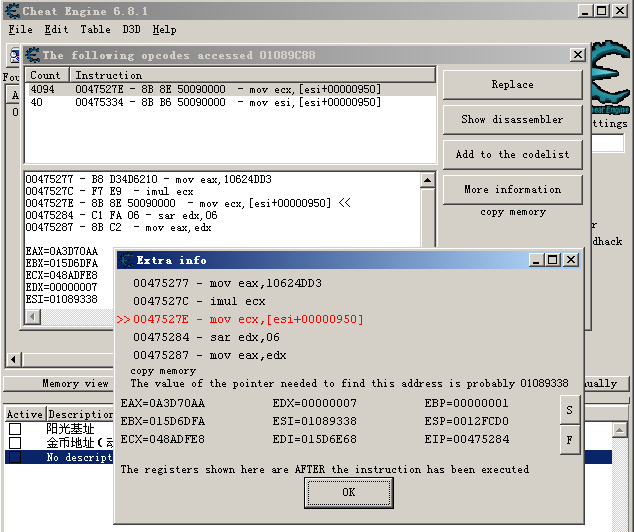The image size is (634, 532).
Task: Open the Help menu
Action: [164, 30]
